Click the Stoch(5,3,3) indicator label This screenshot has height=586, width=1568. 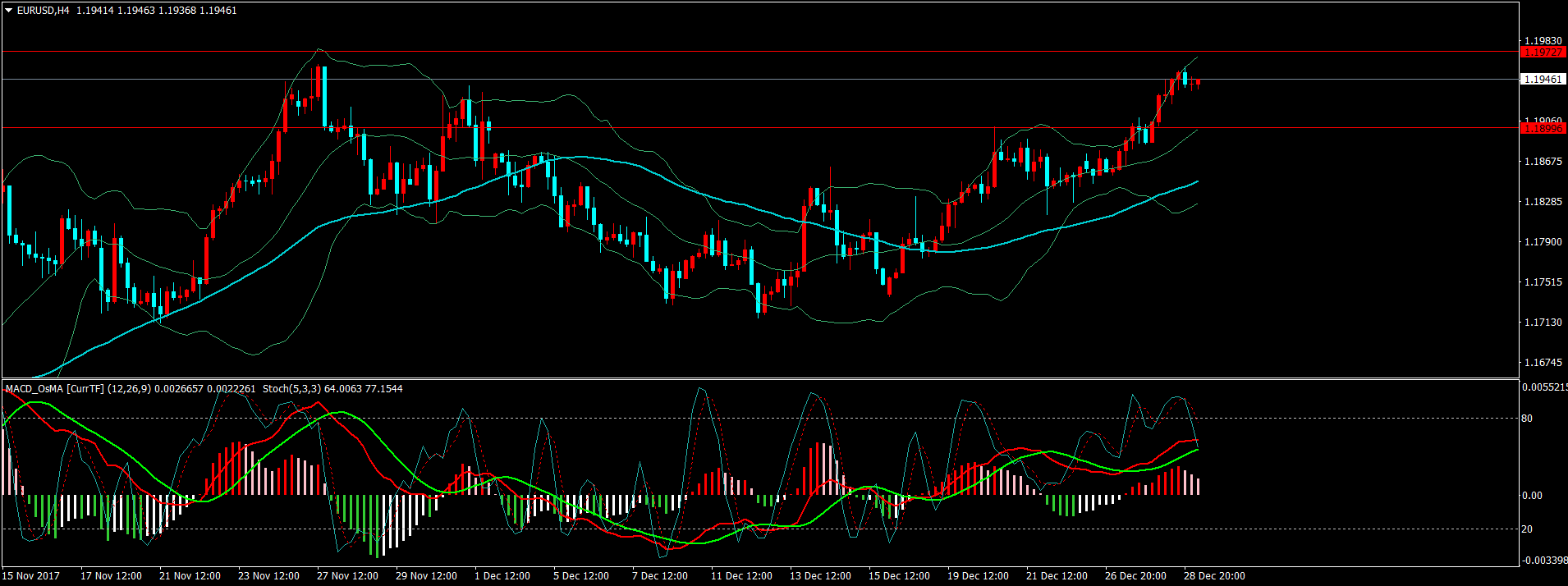(x=291, y=389)
